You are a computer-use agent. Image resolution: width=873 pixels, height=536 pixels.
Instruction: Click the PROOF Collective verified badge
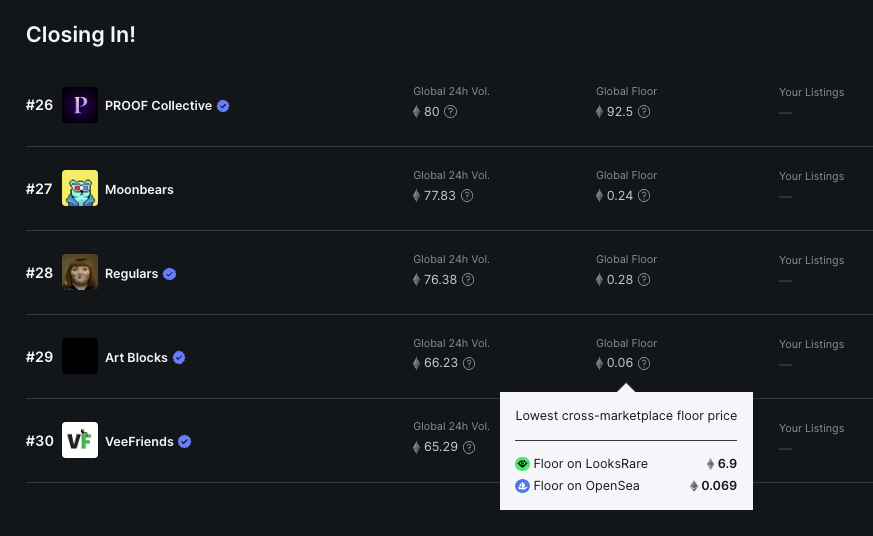223,106
